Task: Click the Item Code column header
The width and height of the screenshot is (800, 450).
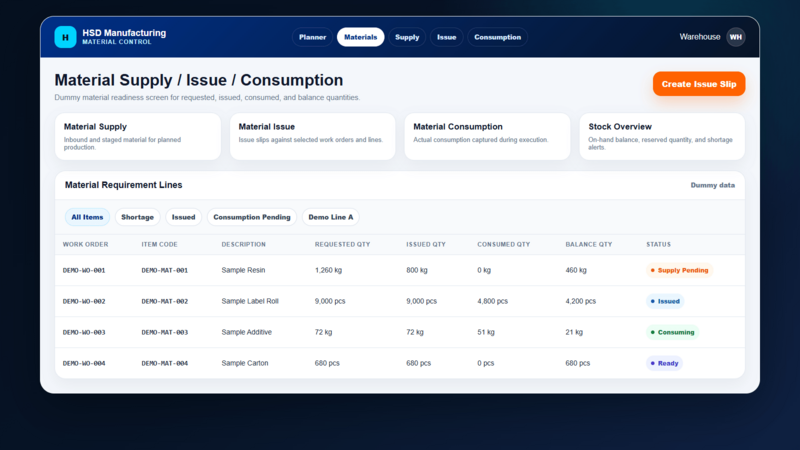Action: pos(159,244)
